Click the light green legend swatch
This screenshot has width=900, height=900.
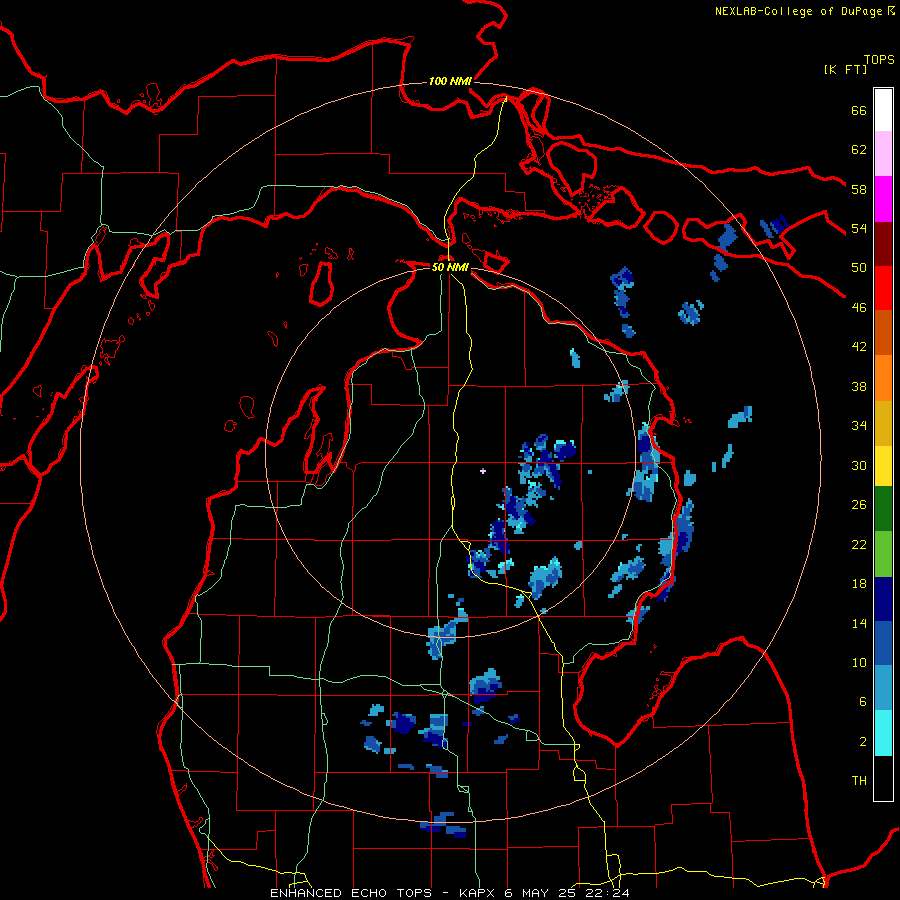pos(883,554)
